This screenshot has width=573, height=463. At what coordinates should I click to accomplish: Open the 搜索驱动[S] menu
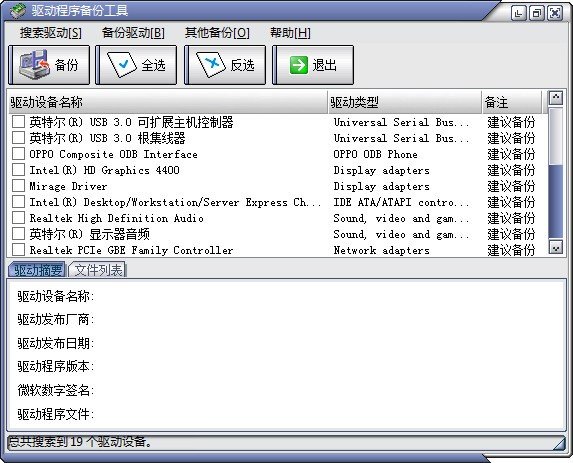coord(51,33)
